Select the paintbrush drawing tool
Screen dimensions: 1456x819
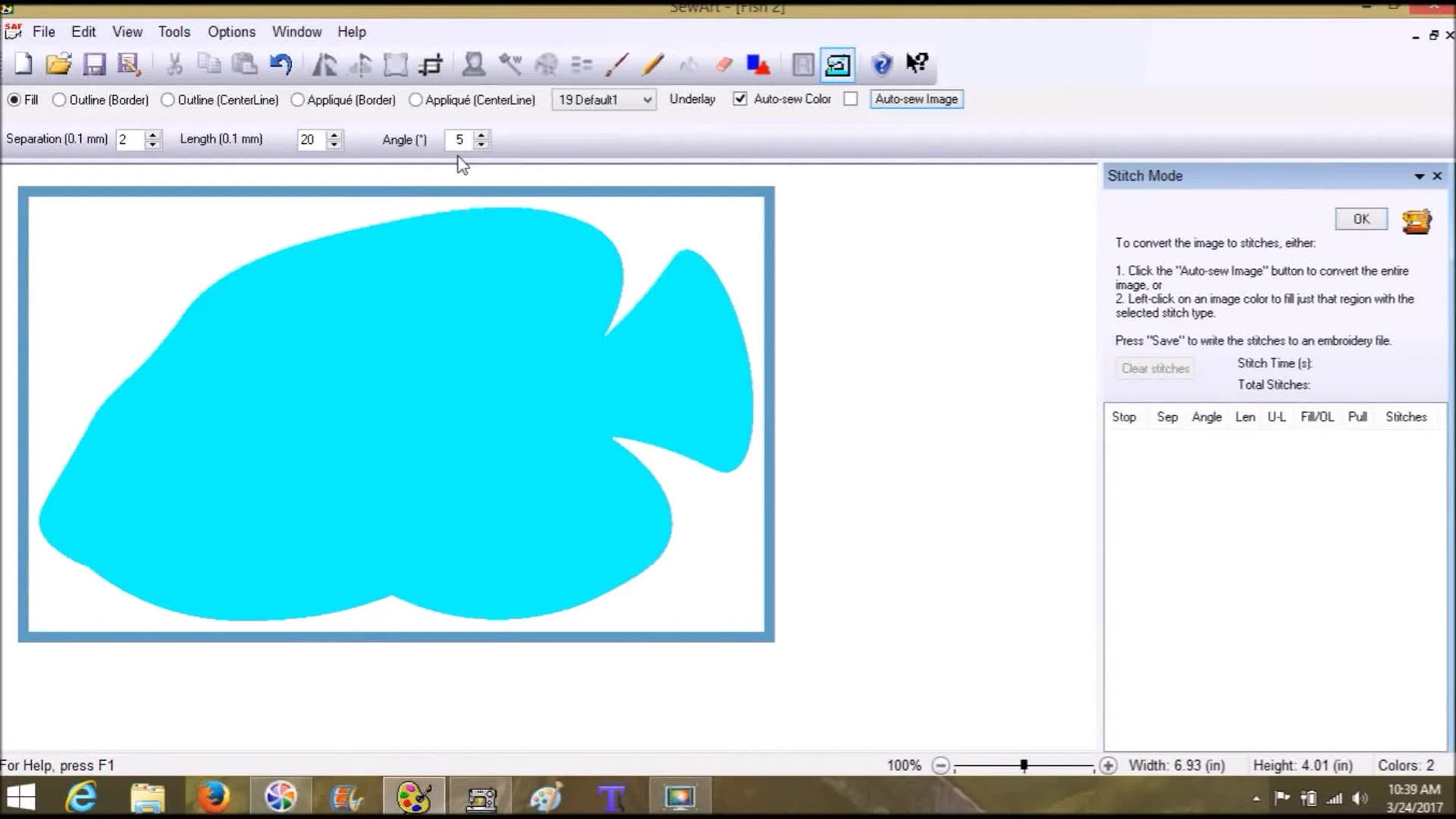(x=617, y=64)
